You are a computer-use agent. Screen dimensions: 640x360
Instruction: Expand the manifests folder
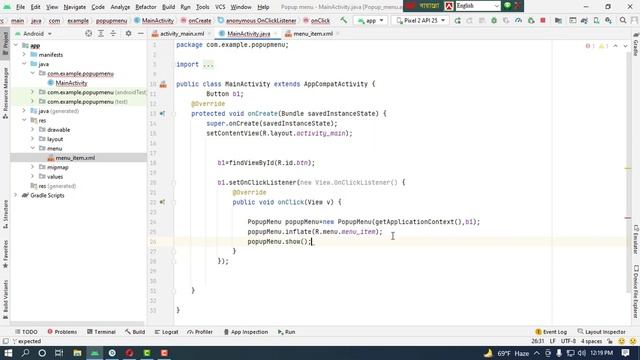coord(24,54)
